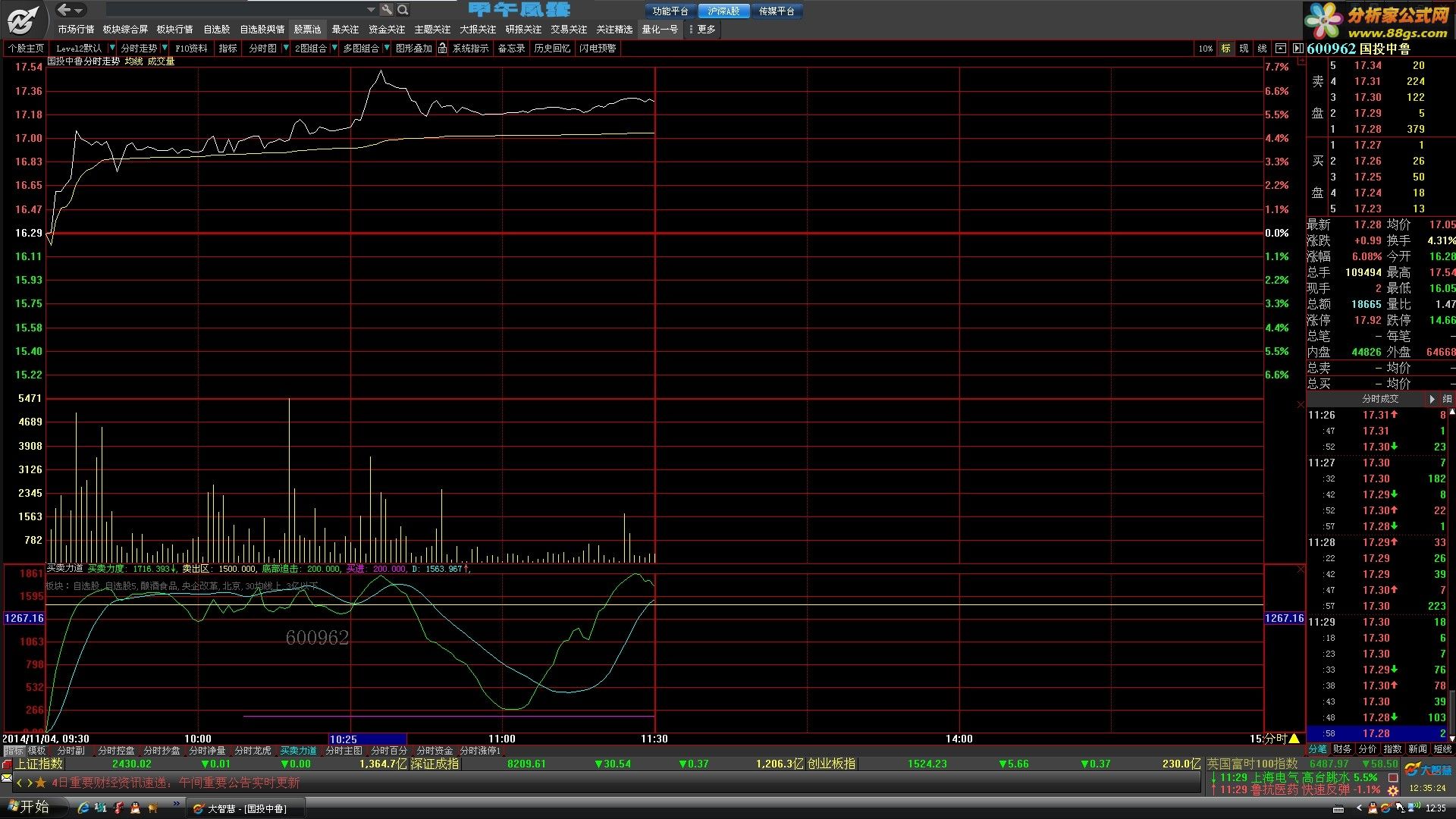Expand the stock search box dropdown
Screen dimensions: 1456x819
coord(371,10)
